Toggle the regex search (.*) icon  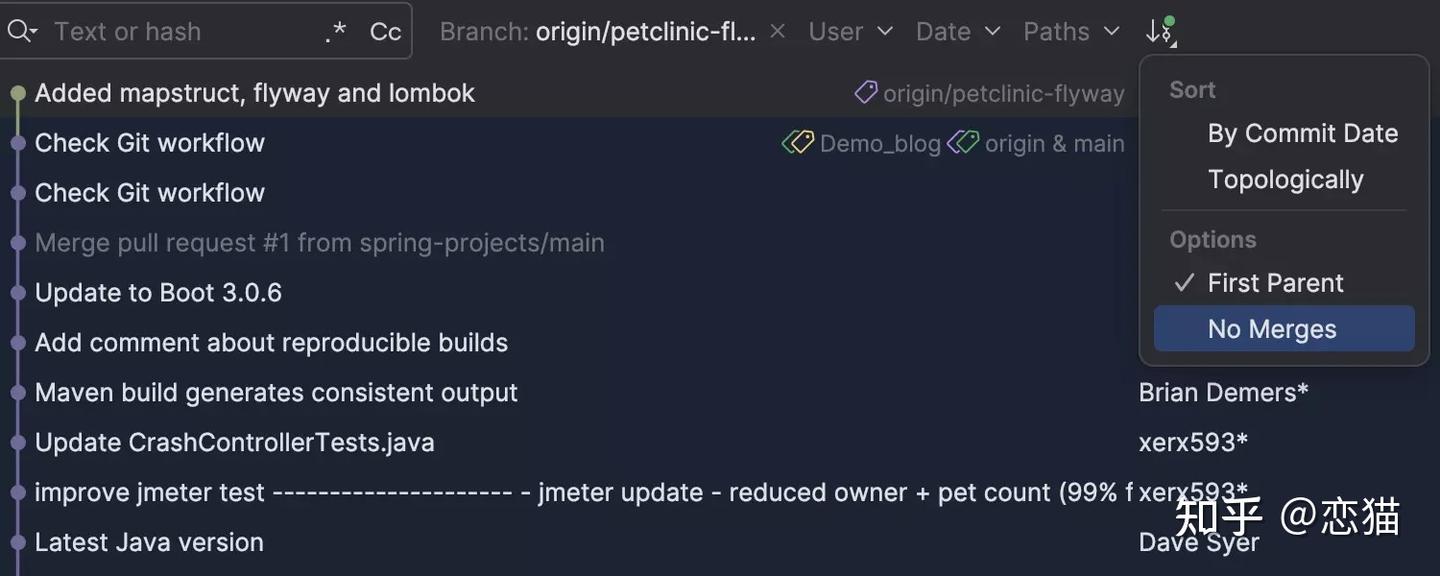pos(335,31)
